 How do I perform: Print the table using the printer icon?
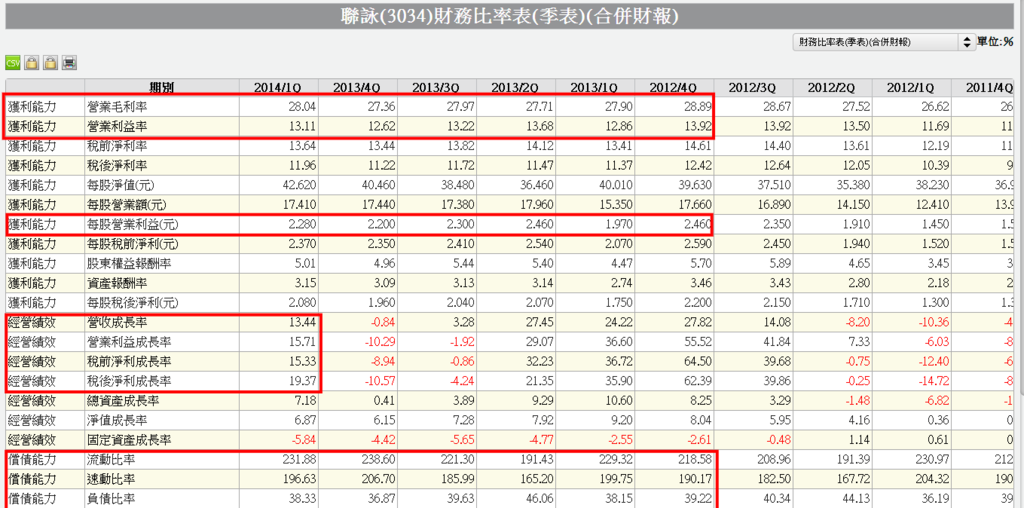click(x=69, y=63)
